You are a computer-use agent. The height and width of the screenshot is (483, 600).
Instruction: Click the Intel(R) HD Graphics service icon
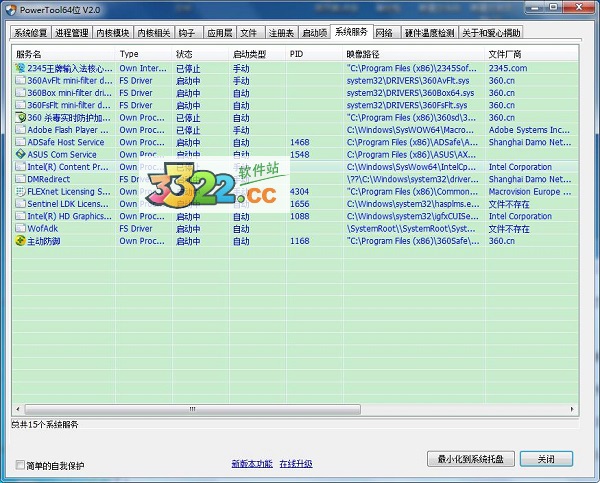[20, 216]
